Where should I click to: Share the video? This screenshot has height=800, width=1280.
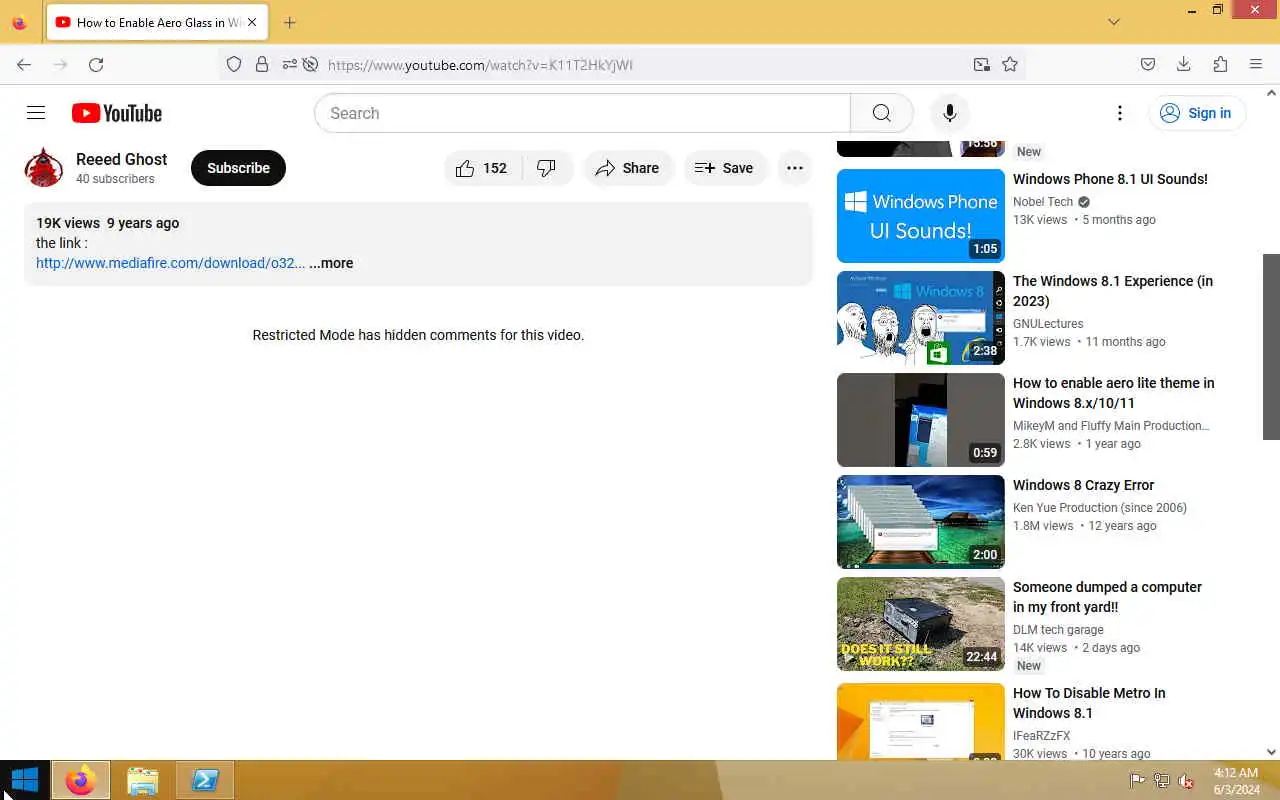click(x=627, y=168)
